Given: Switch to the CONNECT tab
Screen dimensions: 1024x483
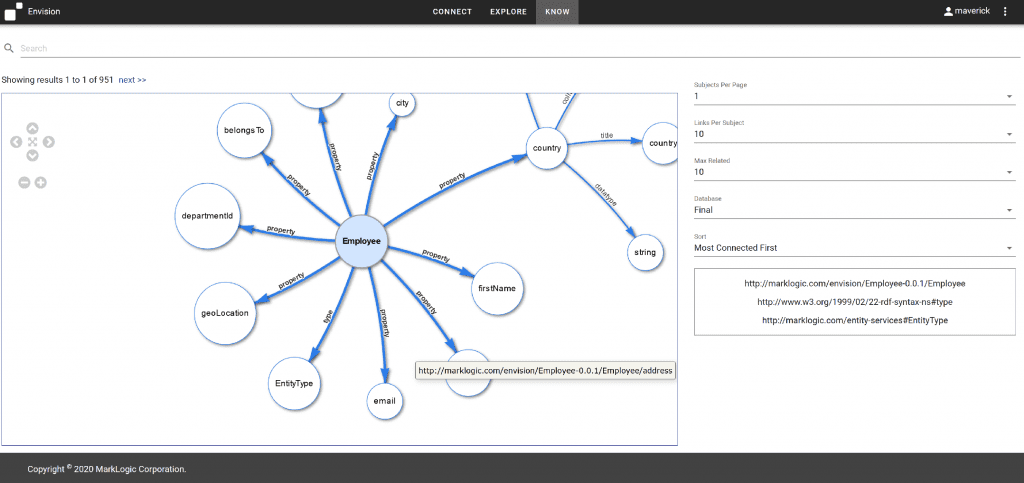Looking at the screenshot, I should click(452, 12).
